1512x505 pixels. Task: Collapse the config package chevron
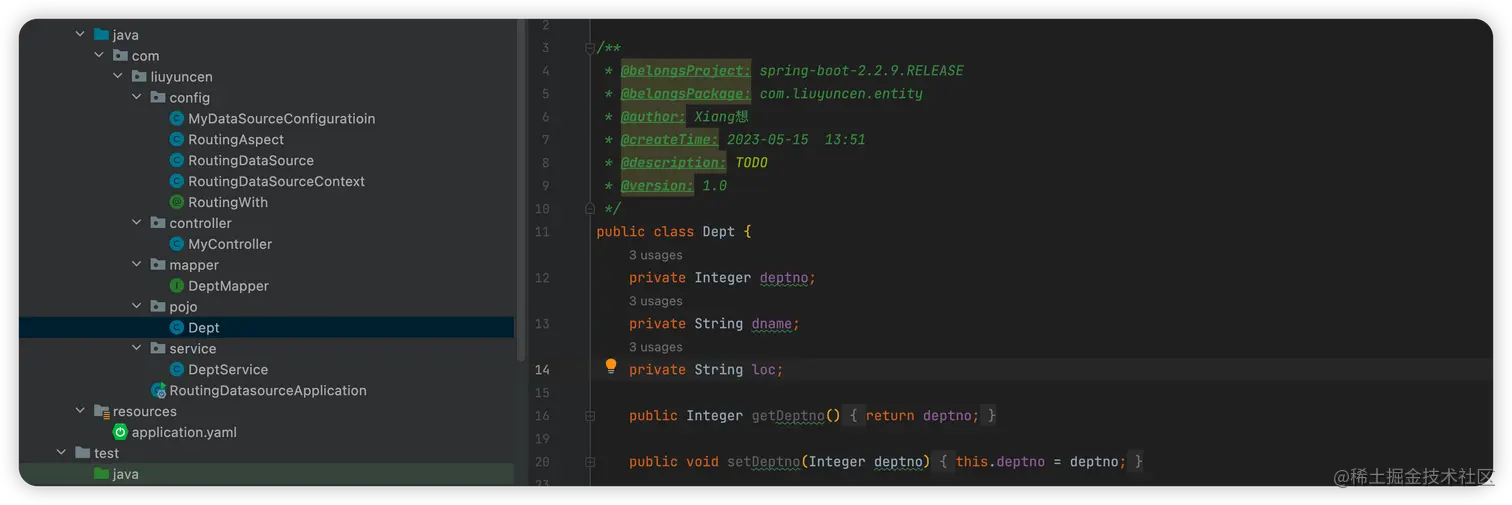pyautogui.click(x=137, y=98)
